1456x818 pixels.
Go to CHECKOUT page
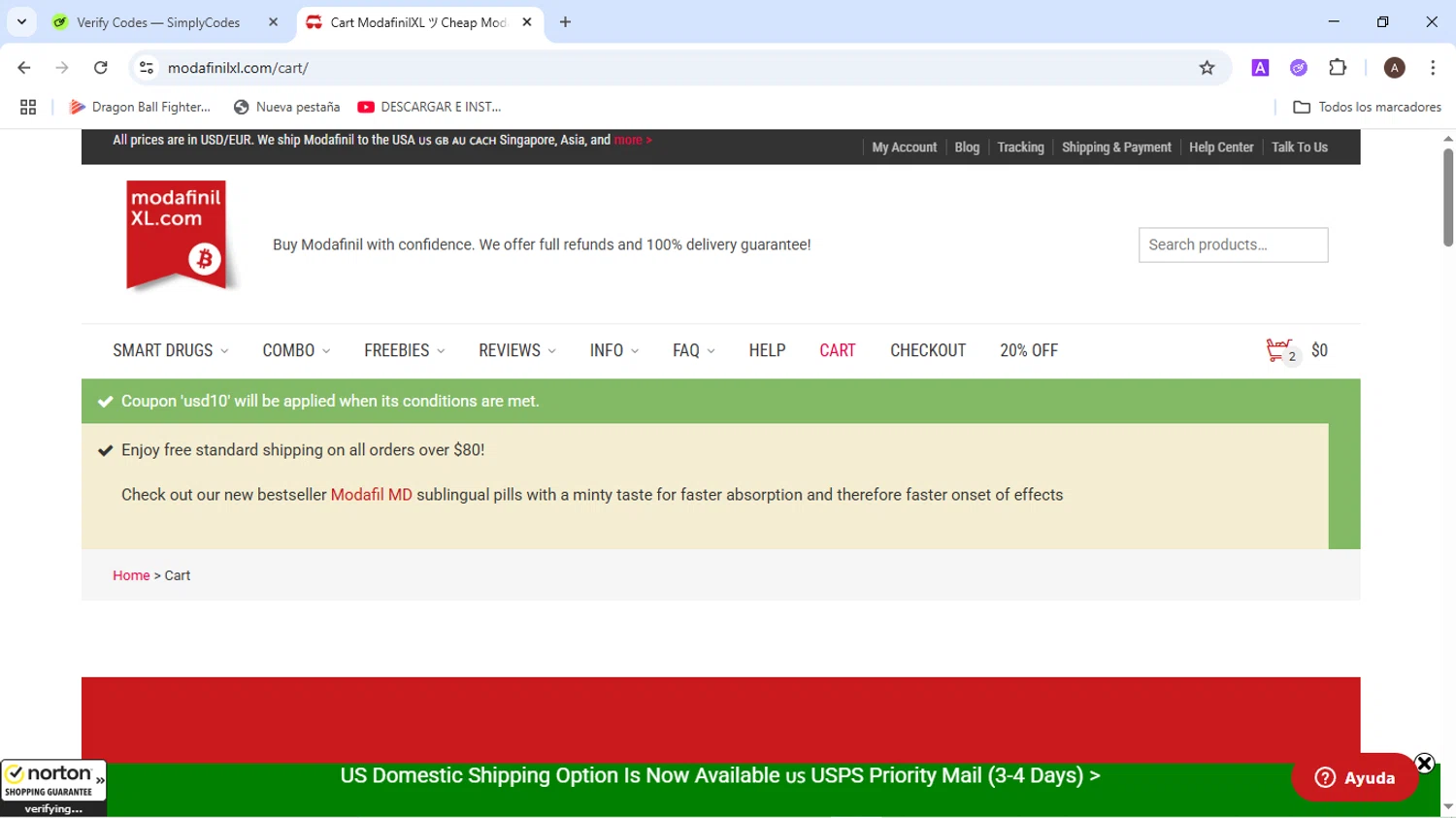928,350
